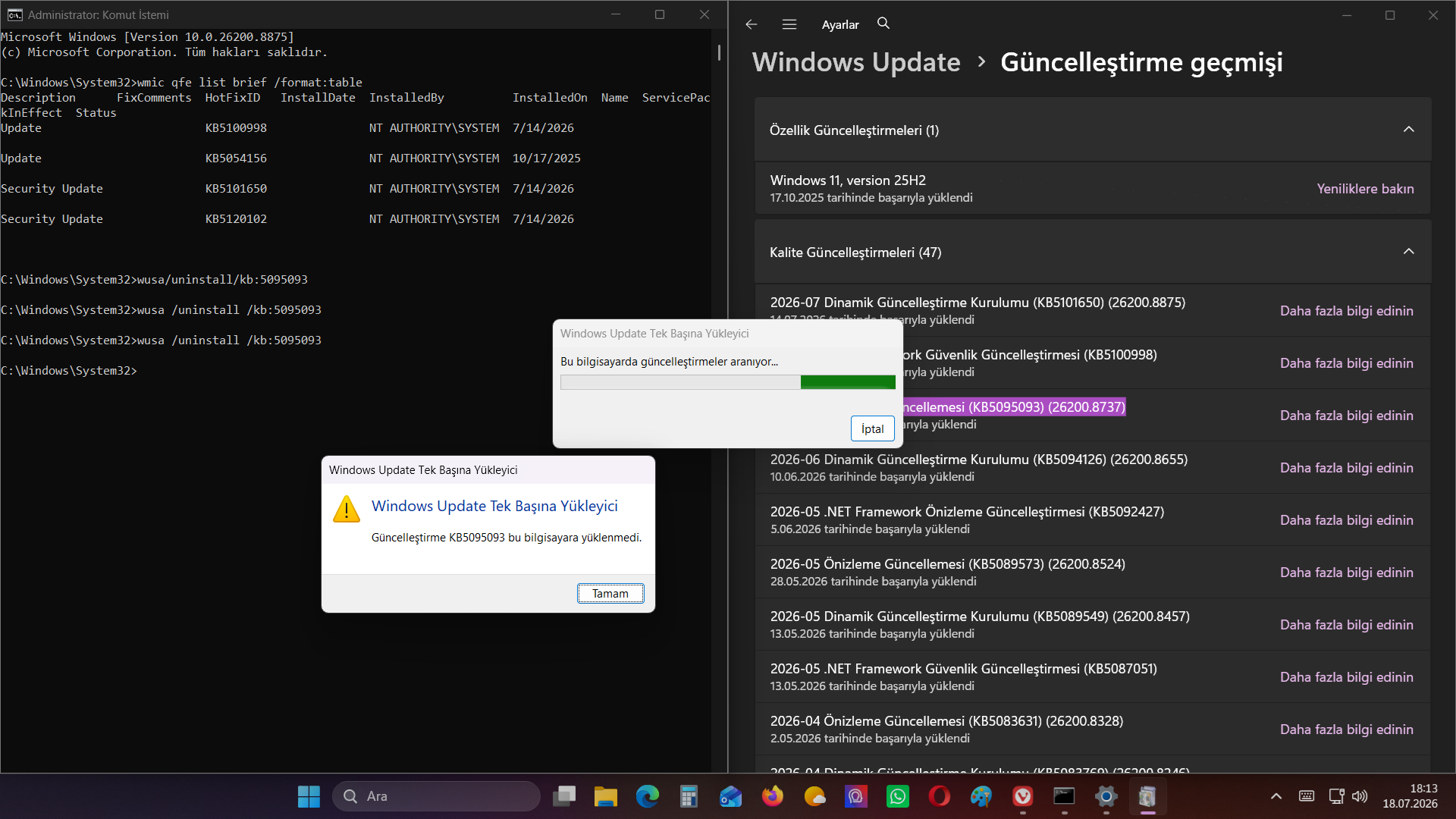Viewport: 1456px width, 819px height.
Task: Open Microsoft Edge from the taskbar
Action: 647,796
